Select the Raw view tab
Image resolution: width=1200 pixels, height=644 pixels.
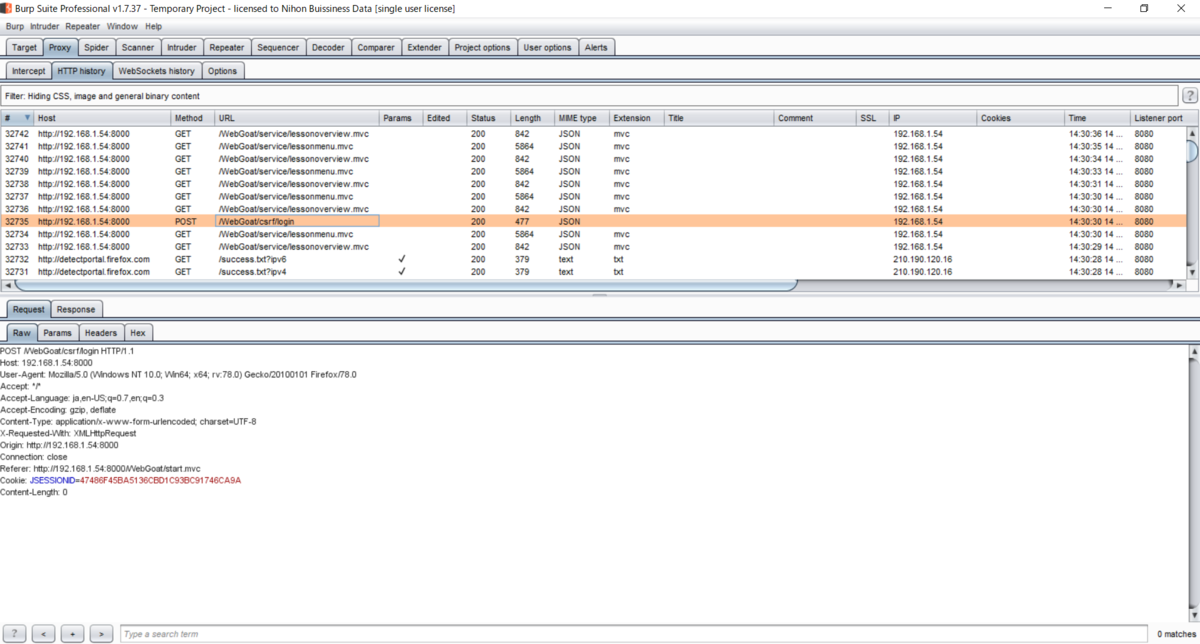tap(21, 332)
